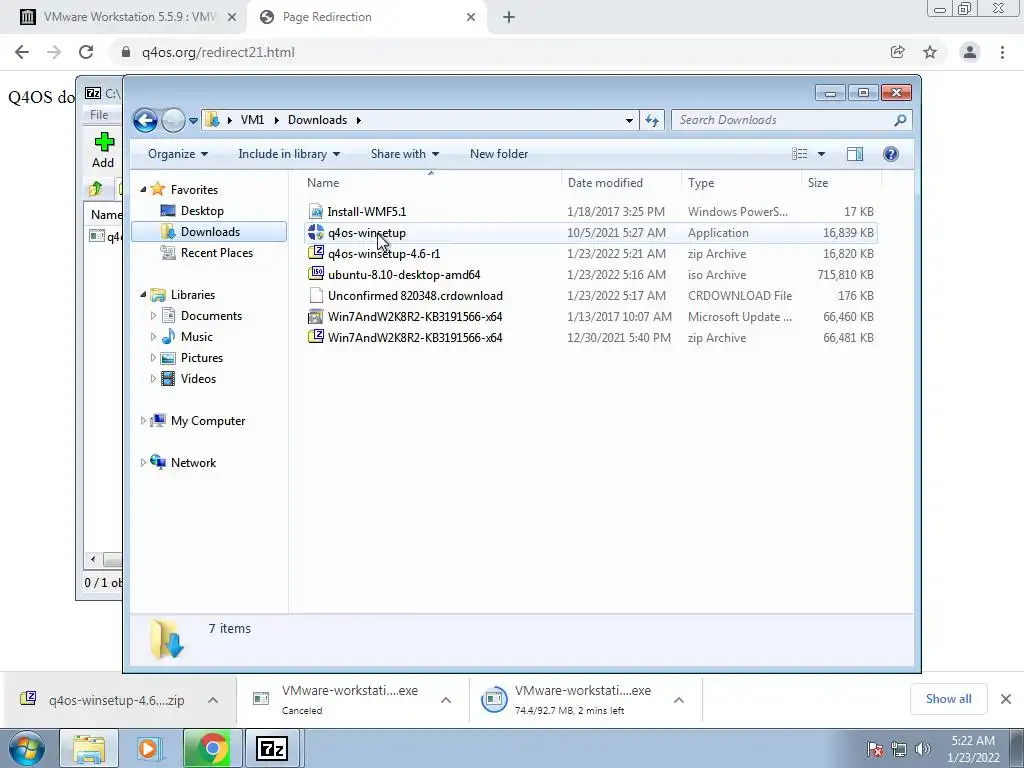1024x768 pixels.
Task: Select the q4os-winsetup-4.6-r1 zip archive icon
Action: 316,253
